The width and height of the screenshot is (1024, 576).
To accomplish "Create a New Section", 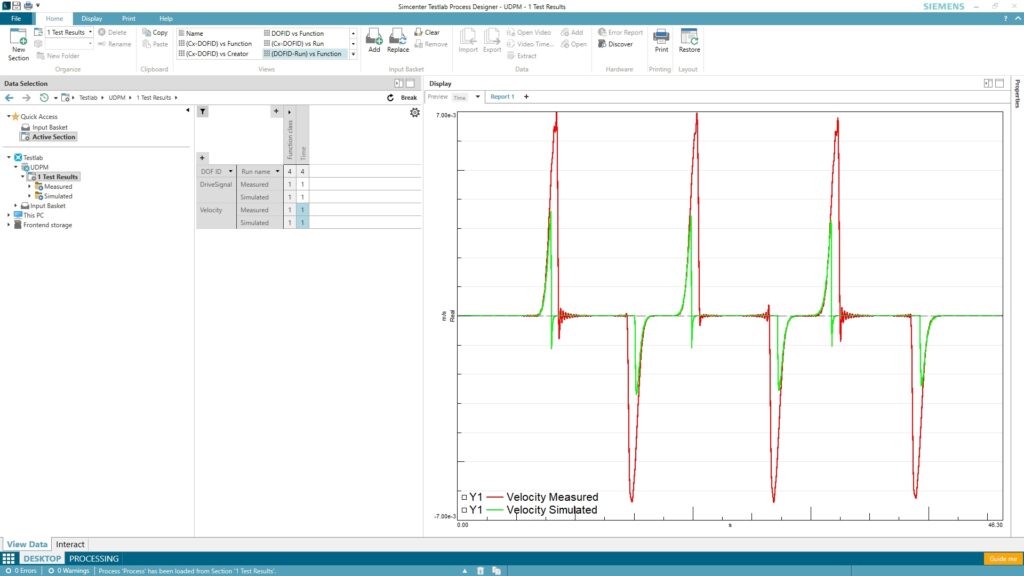I will coord(18,43).
